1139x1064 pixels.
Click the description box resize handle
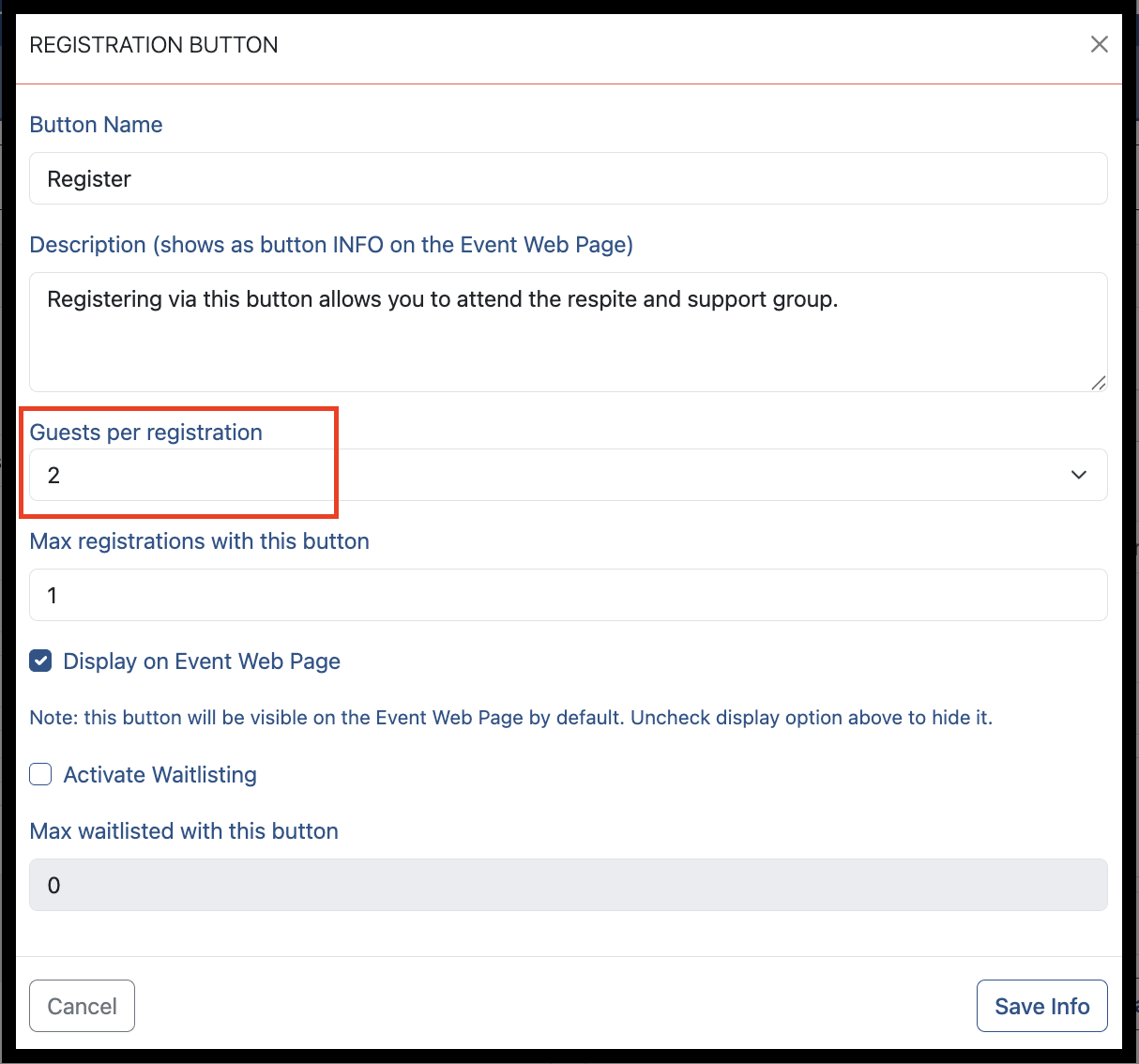[1099, 382]
